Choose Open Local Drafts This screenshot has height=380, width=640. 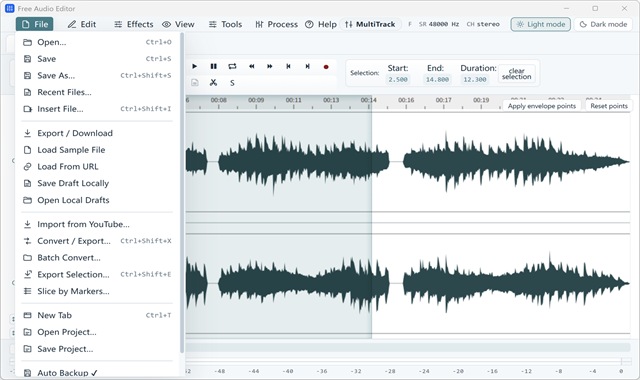pyautogui.click(x=97, y=200)
